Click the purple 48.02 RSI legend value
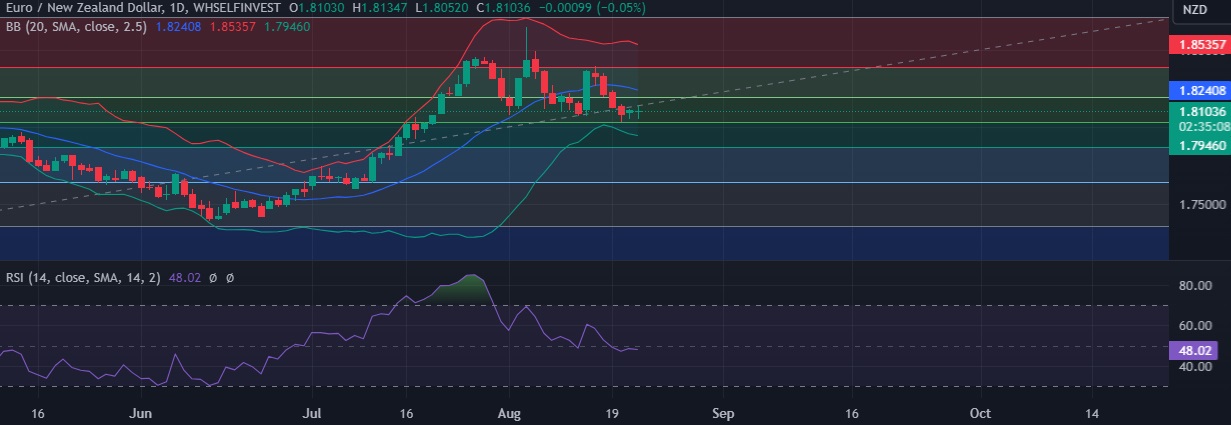The height and width of the screenshot is (425, 1231). tap(186, 277)
